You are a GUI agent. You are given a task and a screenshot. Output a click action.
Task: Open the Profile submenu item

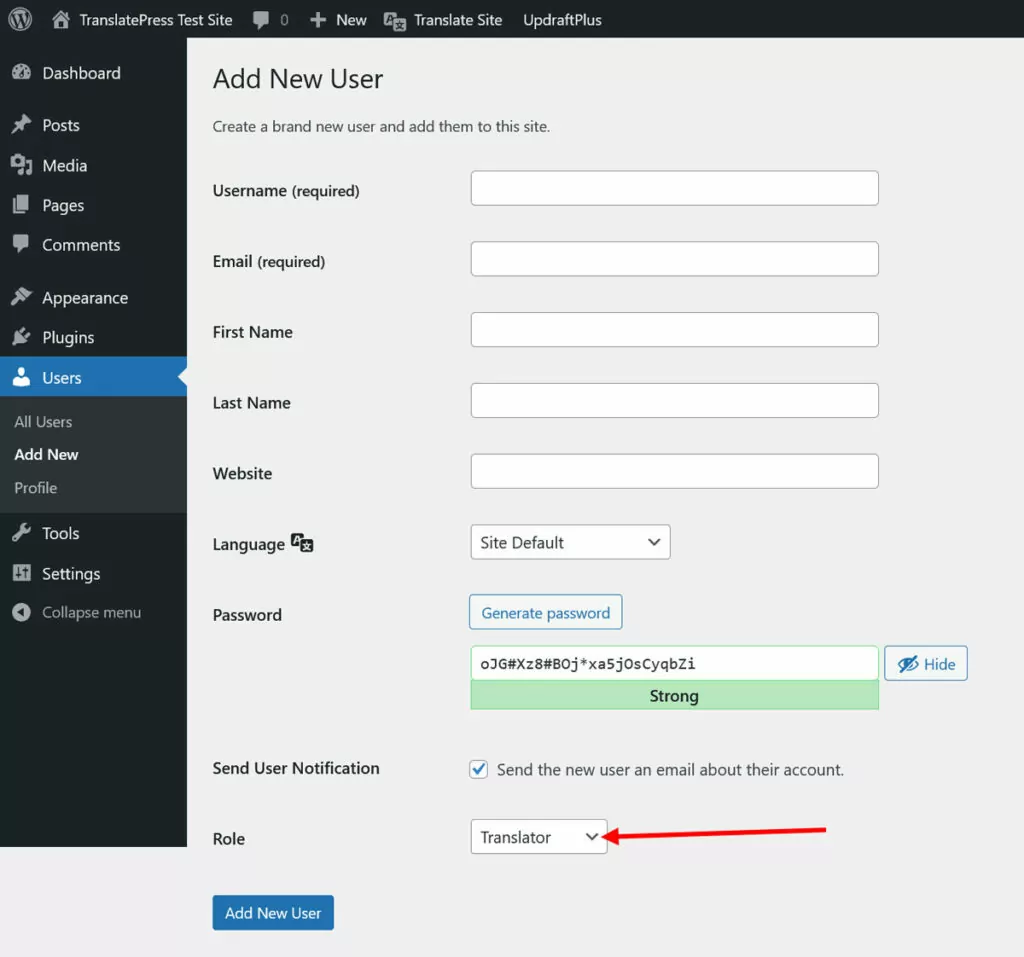point(36,488)
